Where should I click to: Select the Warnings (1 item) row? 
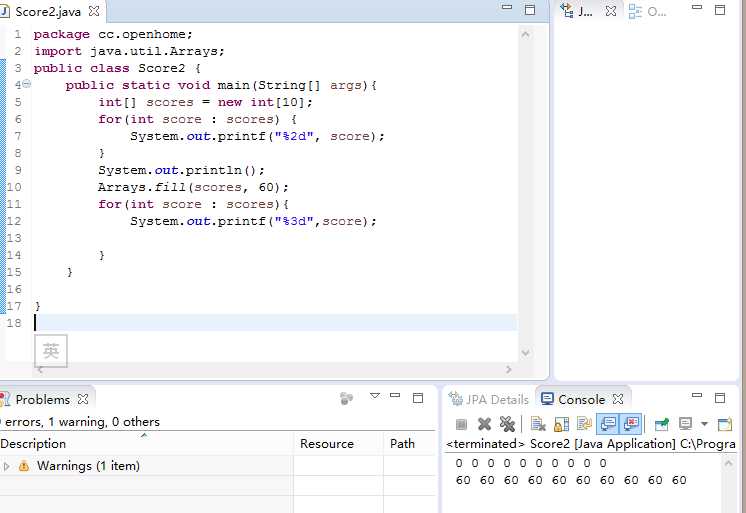coord(217,466)
